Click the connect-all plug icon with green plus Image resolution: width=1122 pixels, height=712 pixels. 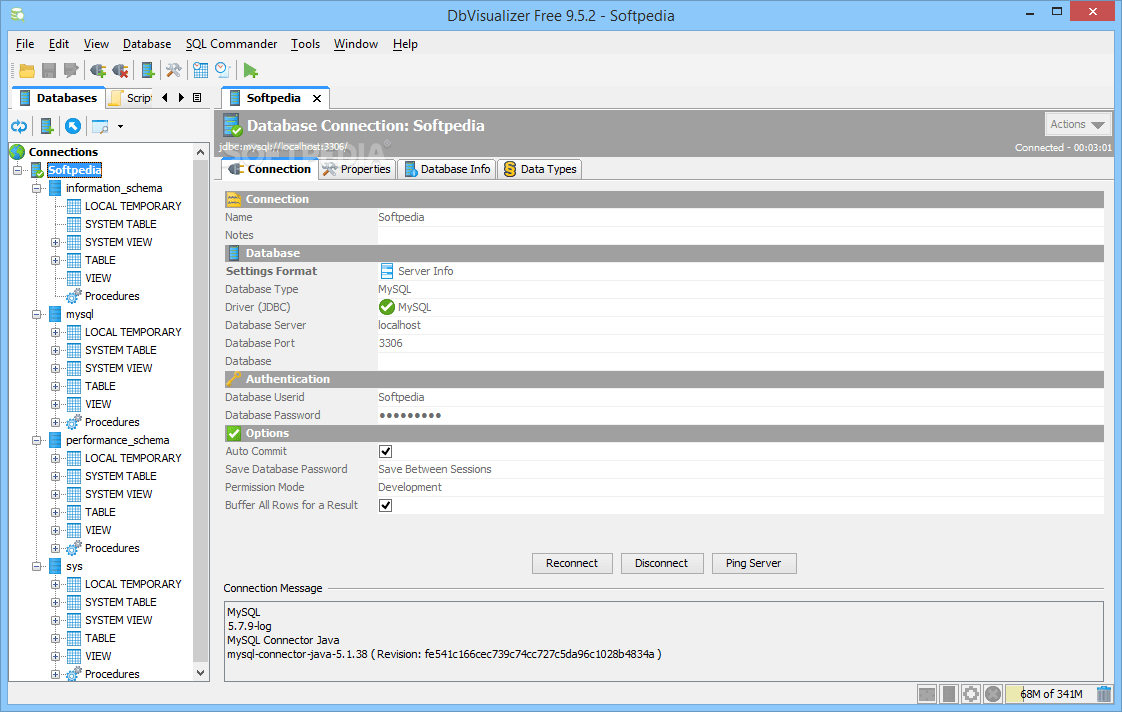(98, 70)
